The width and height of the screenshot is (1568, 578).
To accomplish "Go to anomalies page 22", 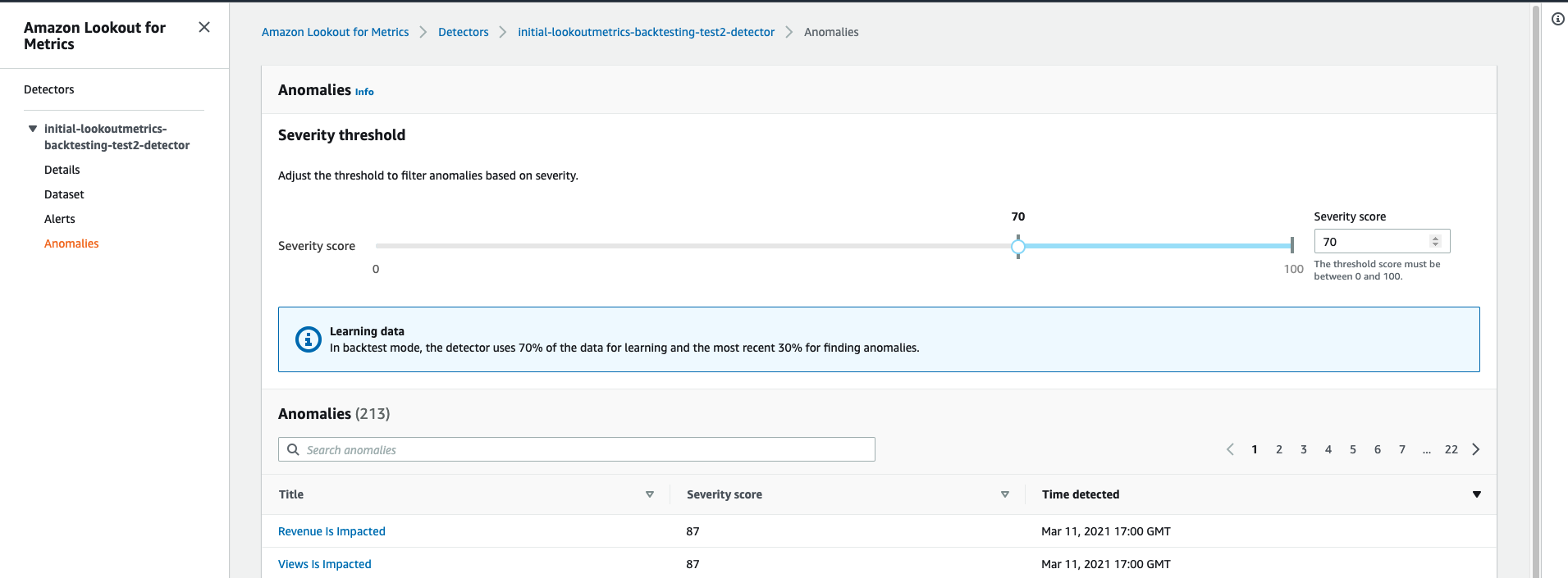I will [x=1451, y=449].
